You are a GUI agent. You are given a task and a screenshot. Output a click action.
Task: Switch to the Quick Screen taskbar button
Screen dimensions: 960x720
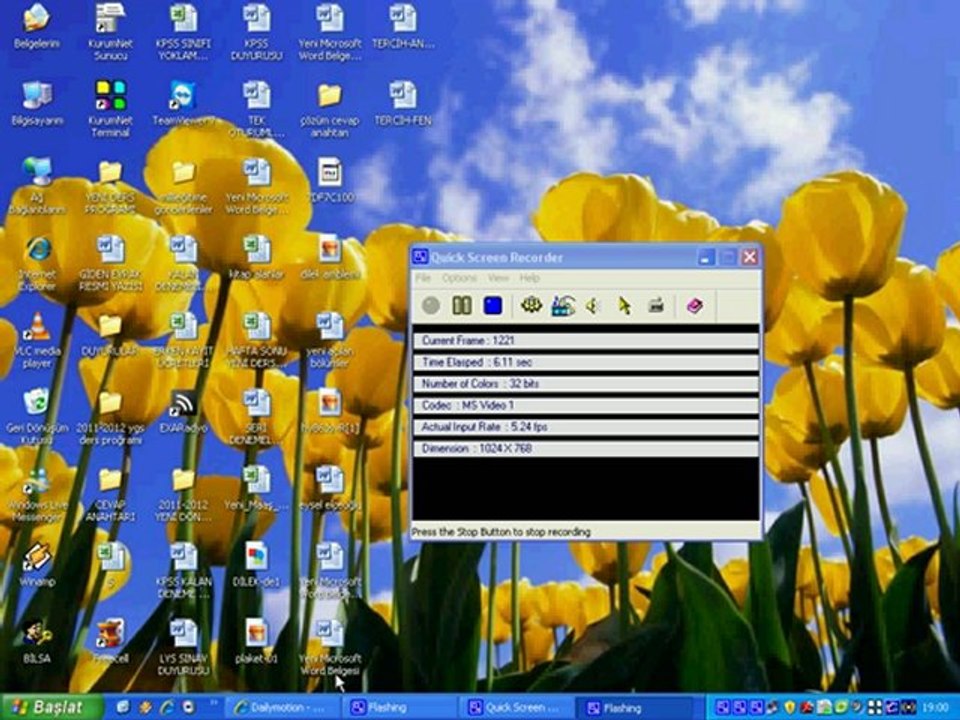coord(516,708)
